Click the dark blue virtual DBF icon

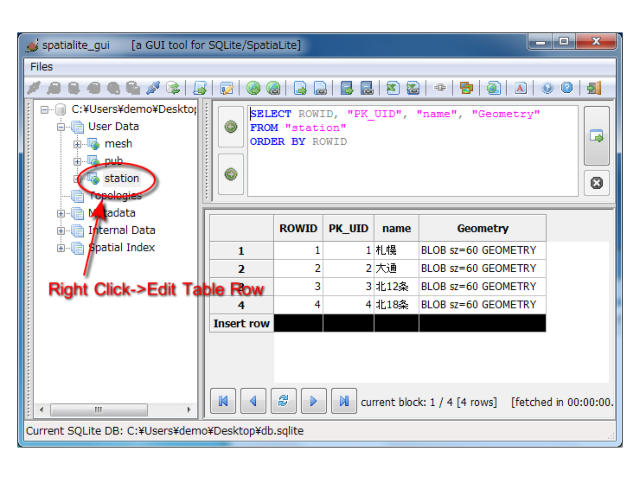coord(367,88)
